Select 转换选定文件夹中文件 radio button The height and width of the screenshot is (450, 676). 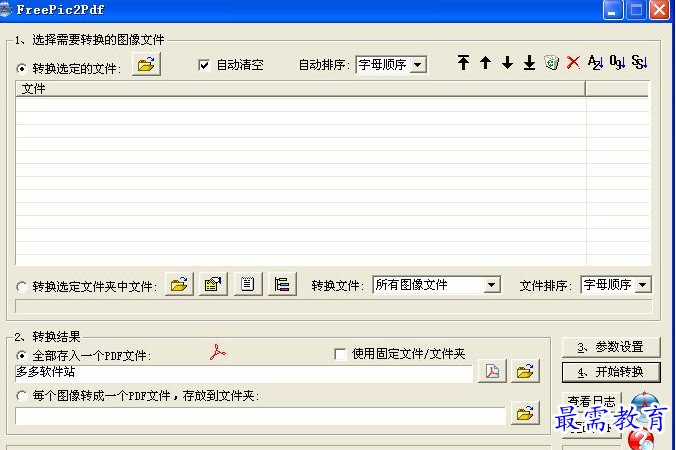point(21,287)
